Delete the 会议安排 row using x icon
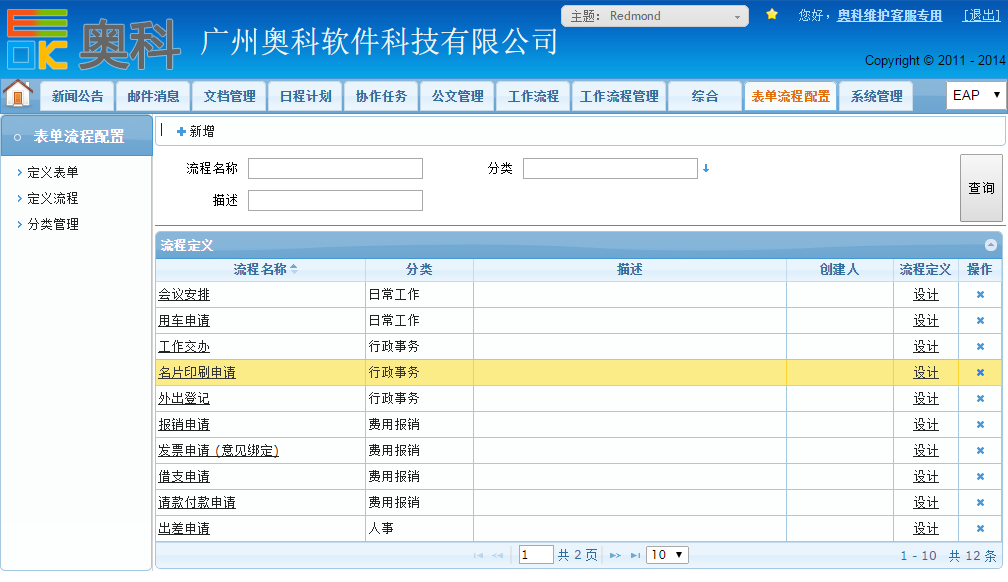Image resolution: width=1008 pixels, height=582 pixels. pyautogui.click(x=980, y=295)
